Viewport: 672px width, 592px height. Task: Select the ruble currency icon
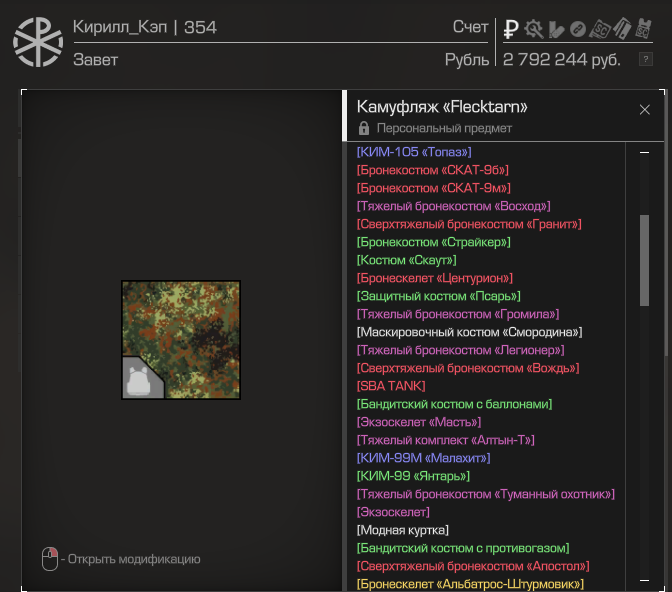coord(511,29)
